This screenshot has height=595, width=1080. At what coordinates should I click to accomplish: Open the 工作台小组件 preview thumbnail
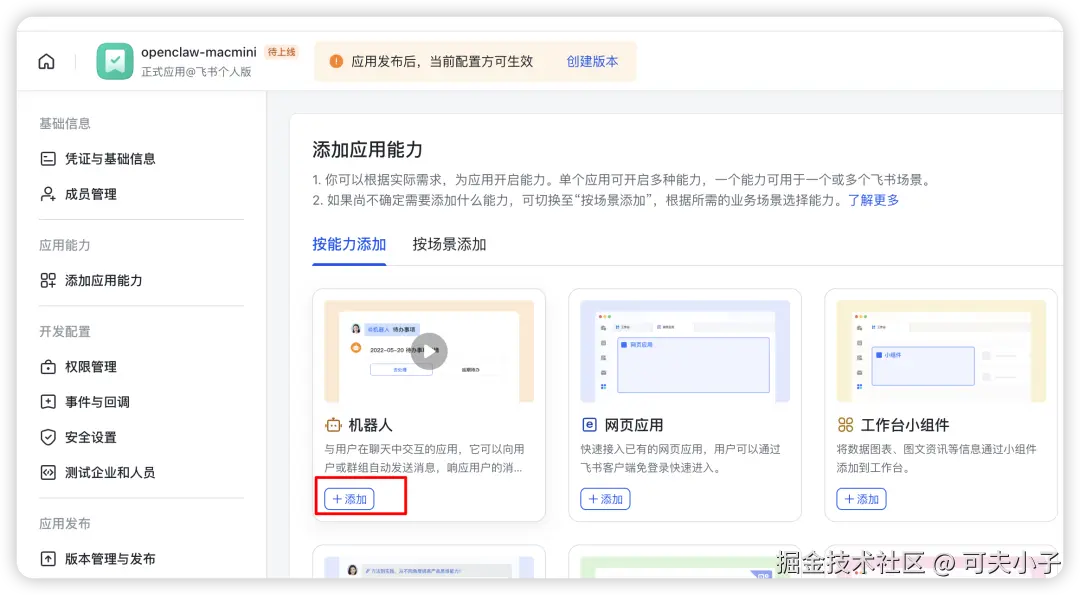point(942,351)
